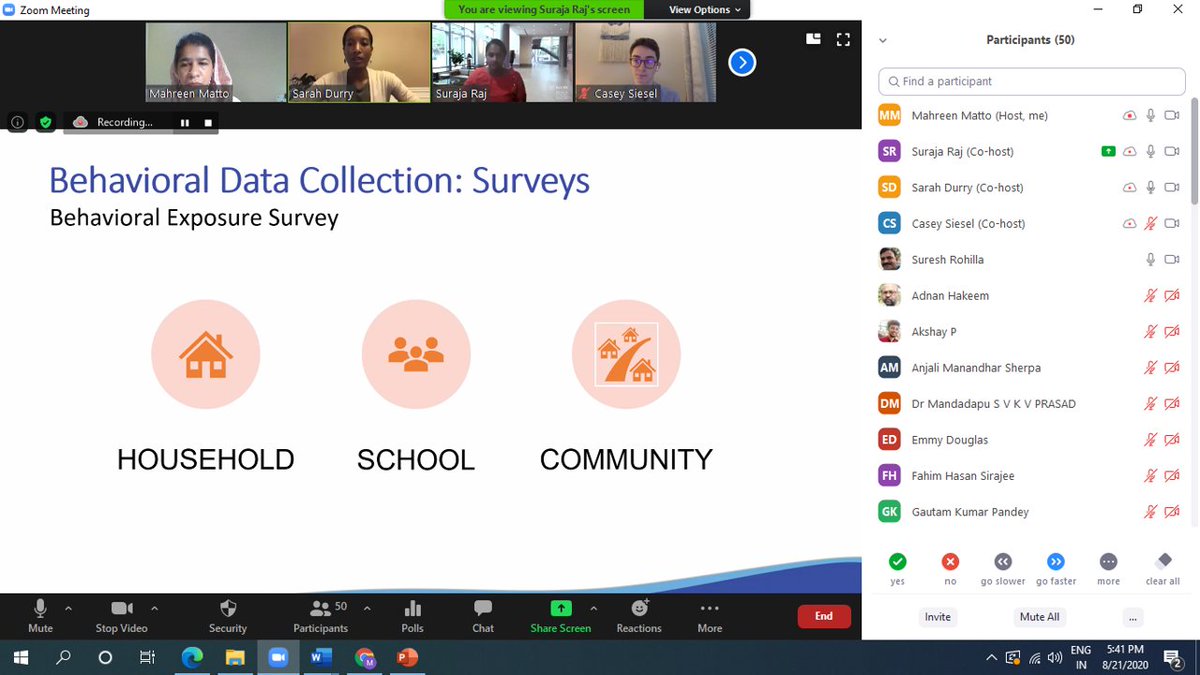Click the Mute All button
1200x675 pixels.
point(1039,617)
